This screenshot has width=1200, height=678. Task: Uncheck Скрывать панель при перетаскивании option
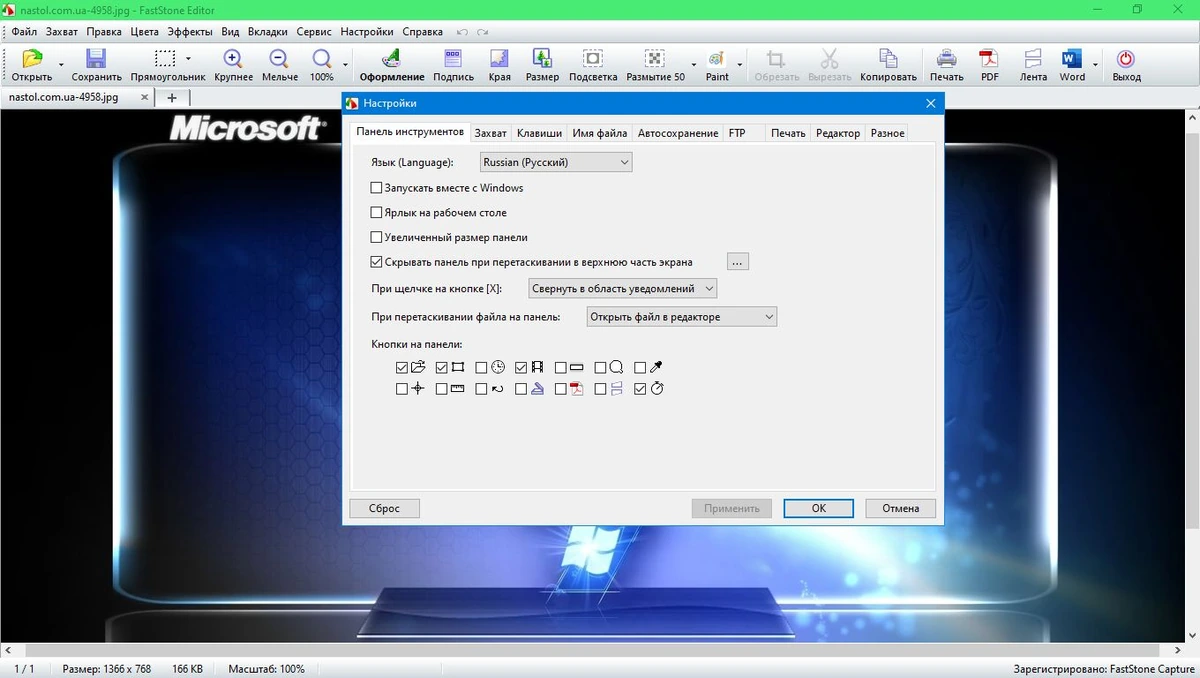click(x=377, y=262)
